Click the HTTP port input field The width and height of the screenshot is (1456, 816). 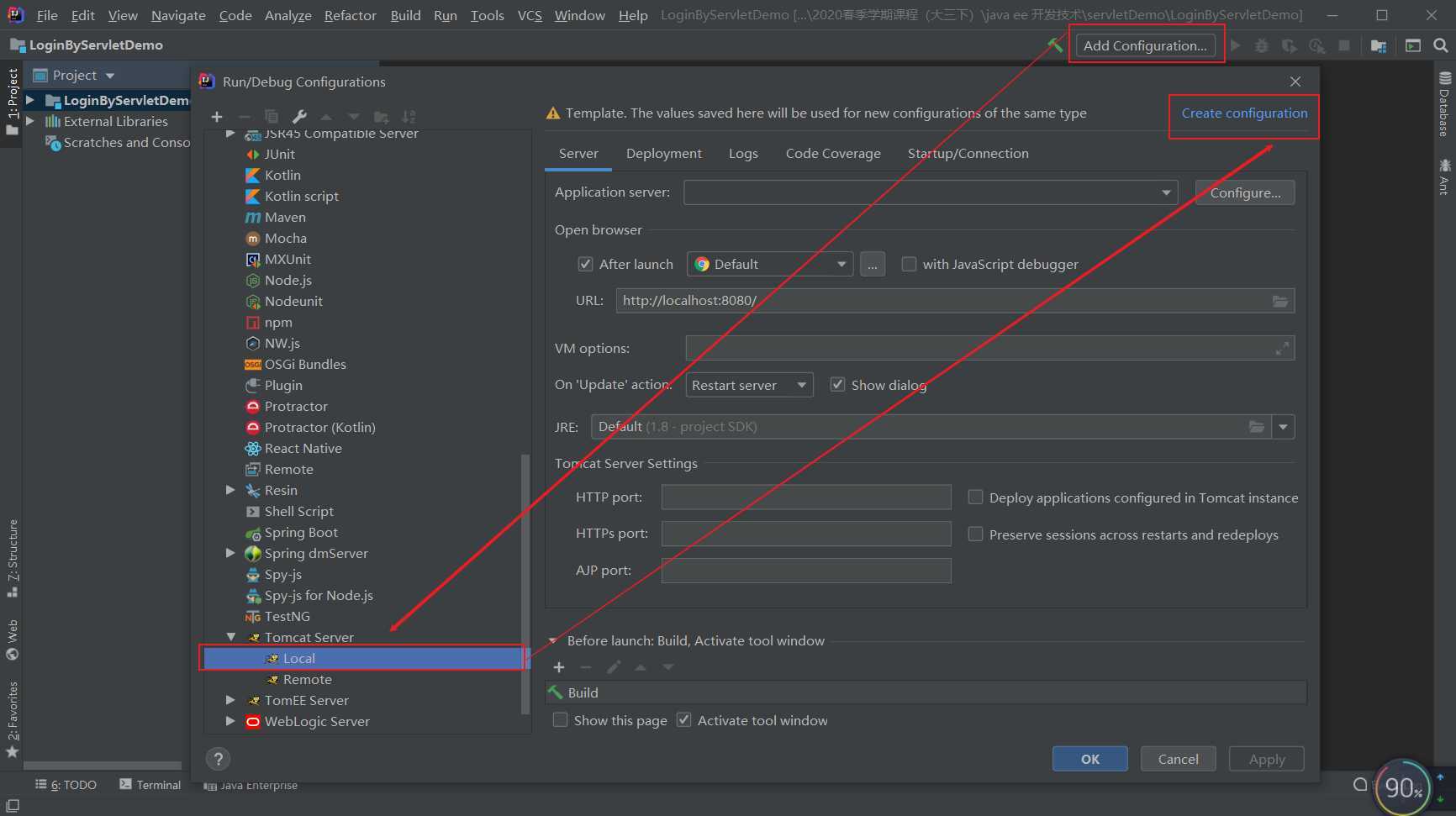point(806,497)
